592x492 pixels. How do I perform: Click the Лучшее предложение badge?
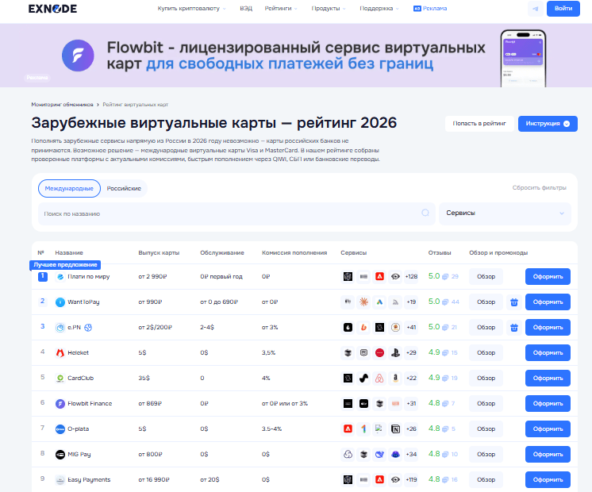(x=65, y=265)
